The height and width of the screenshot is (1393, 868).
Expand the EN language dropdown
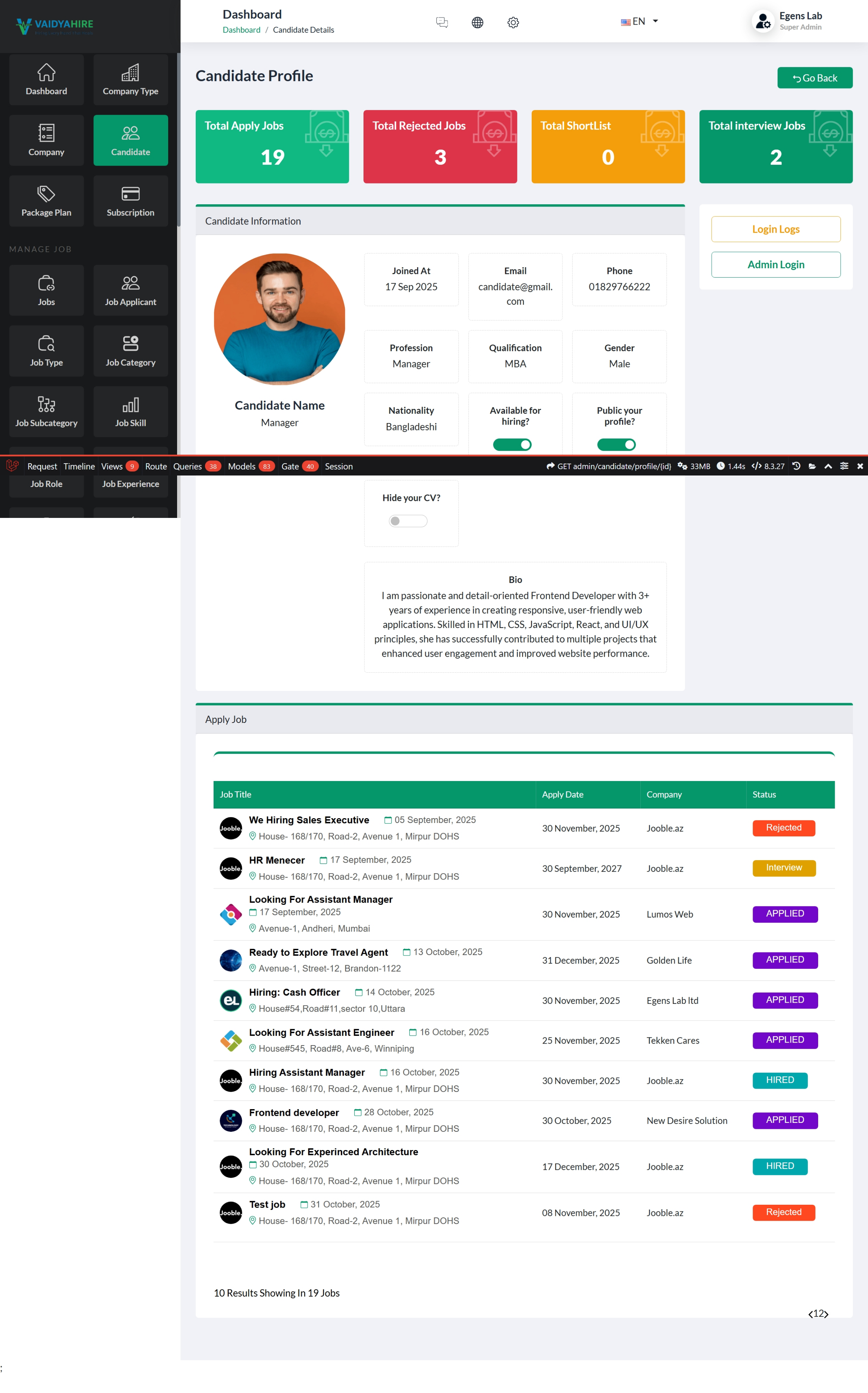[639, 21]
